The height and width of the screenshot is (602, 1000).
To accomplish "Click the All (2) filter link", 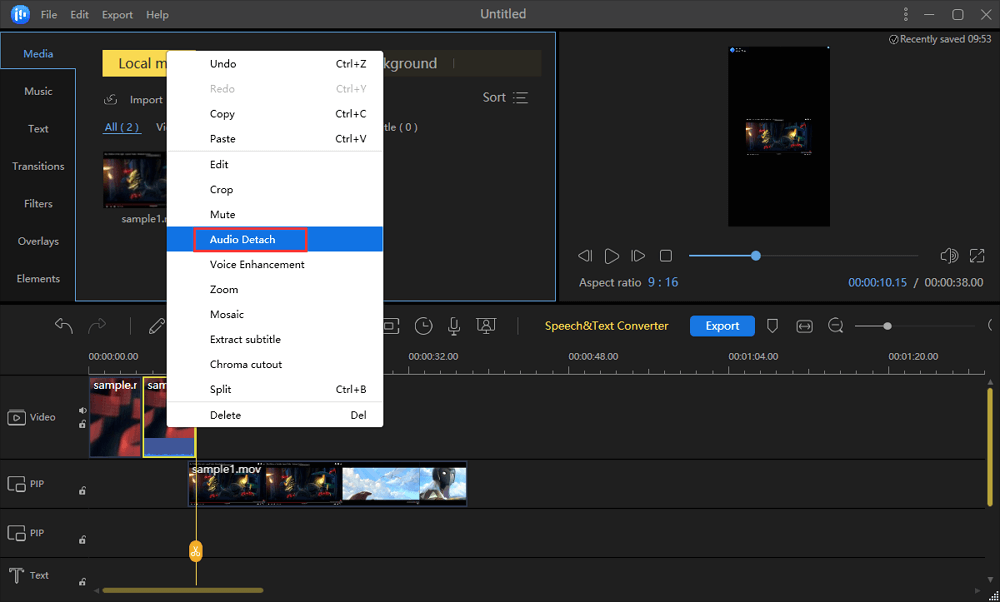I will [x=122, y=127].
